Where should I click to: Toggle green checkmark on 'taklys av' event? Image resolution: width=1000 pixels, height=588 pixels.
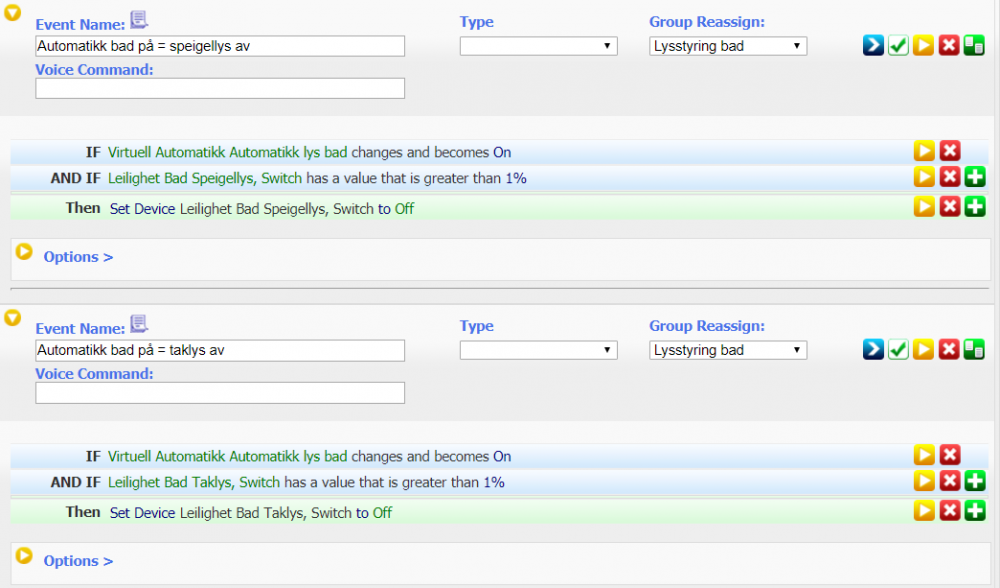[x=898, y=350]
